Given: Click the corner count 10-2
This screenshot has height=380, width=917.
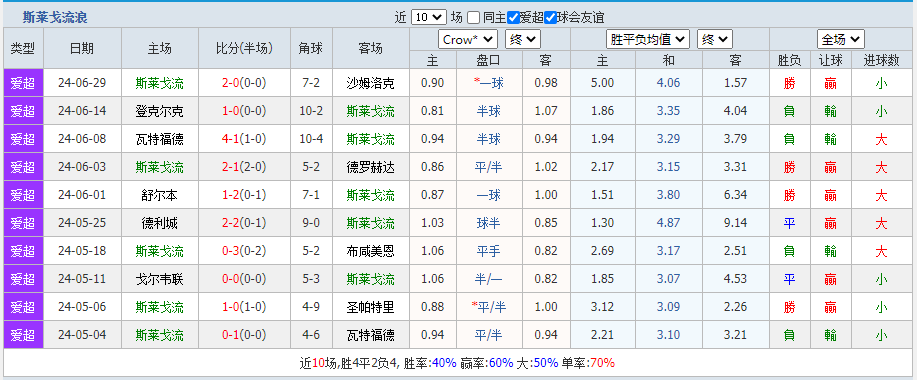Looking at the screenshot, I should [x=311, y=111].
